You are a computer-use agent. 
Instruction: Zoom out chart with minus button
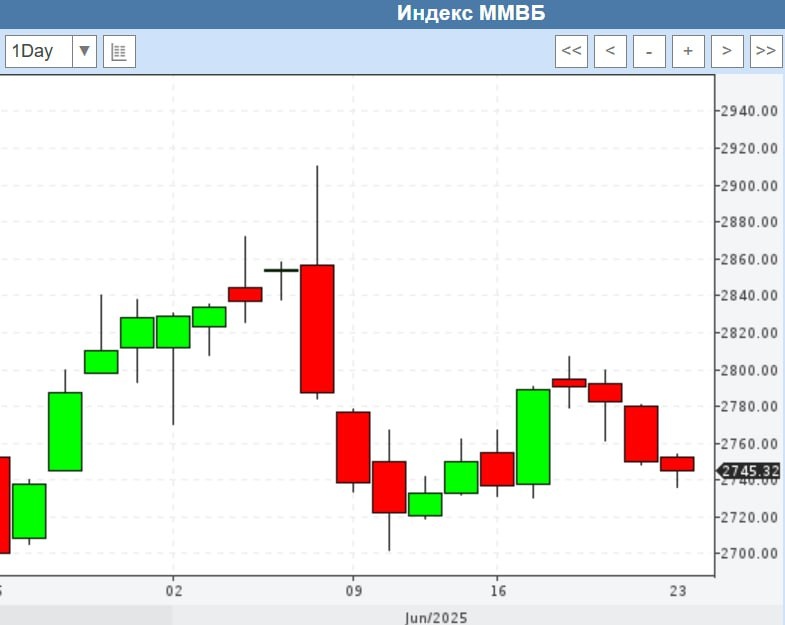coord(649,51)
